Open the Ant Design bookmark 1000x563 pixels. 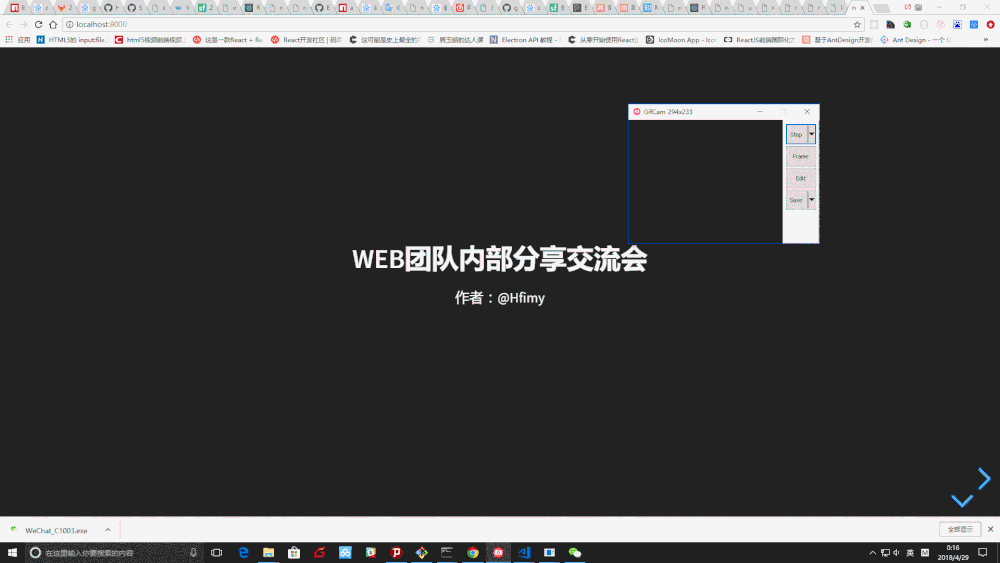(x=915, y=40)
